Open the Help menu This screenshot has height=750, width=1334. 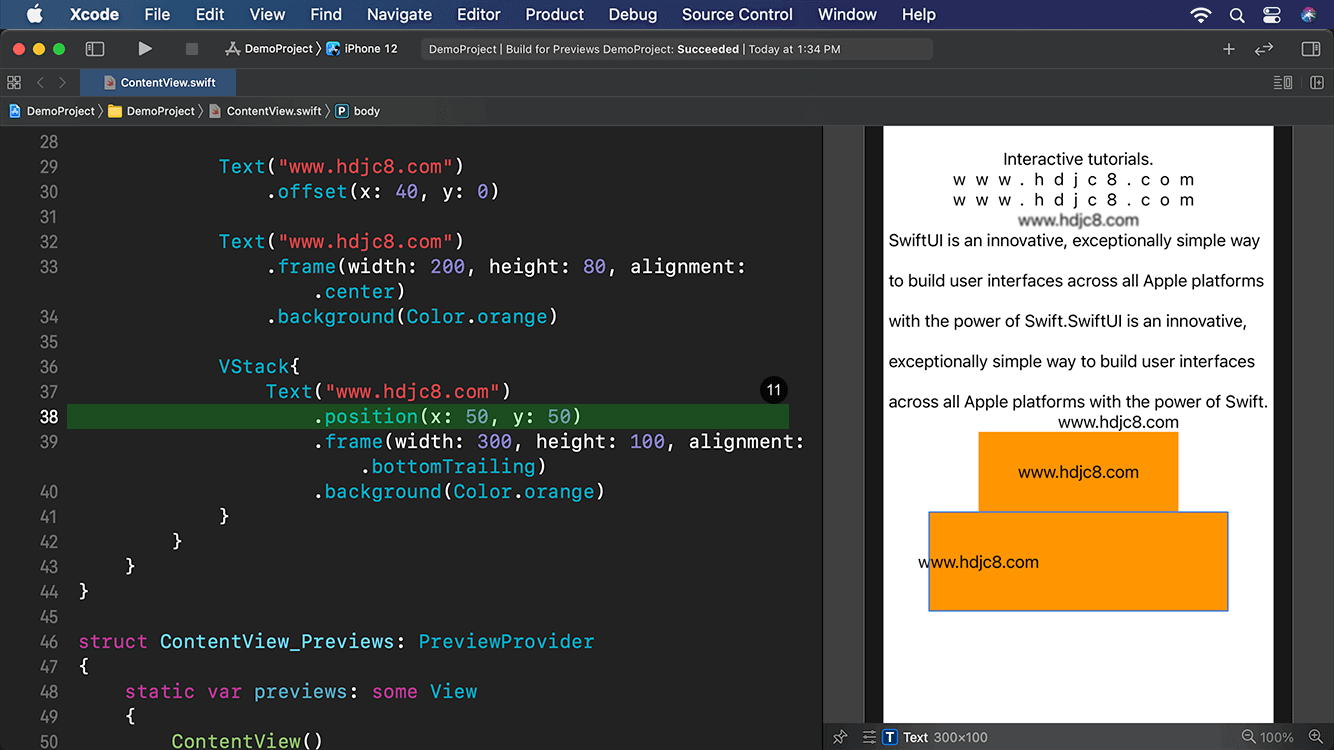click(x=919, y=14)
